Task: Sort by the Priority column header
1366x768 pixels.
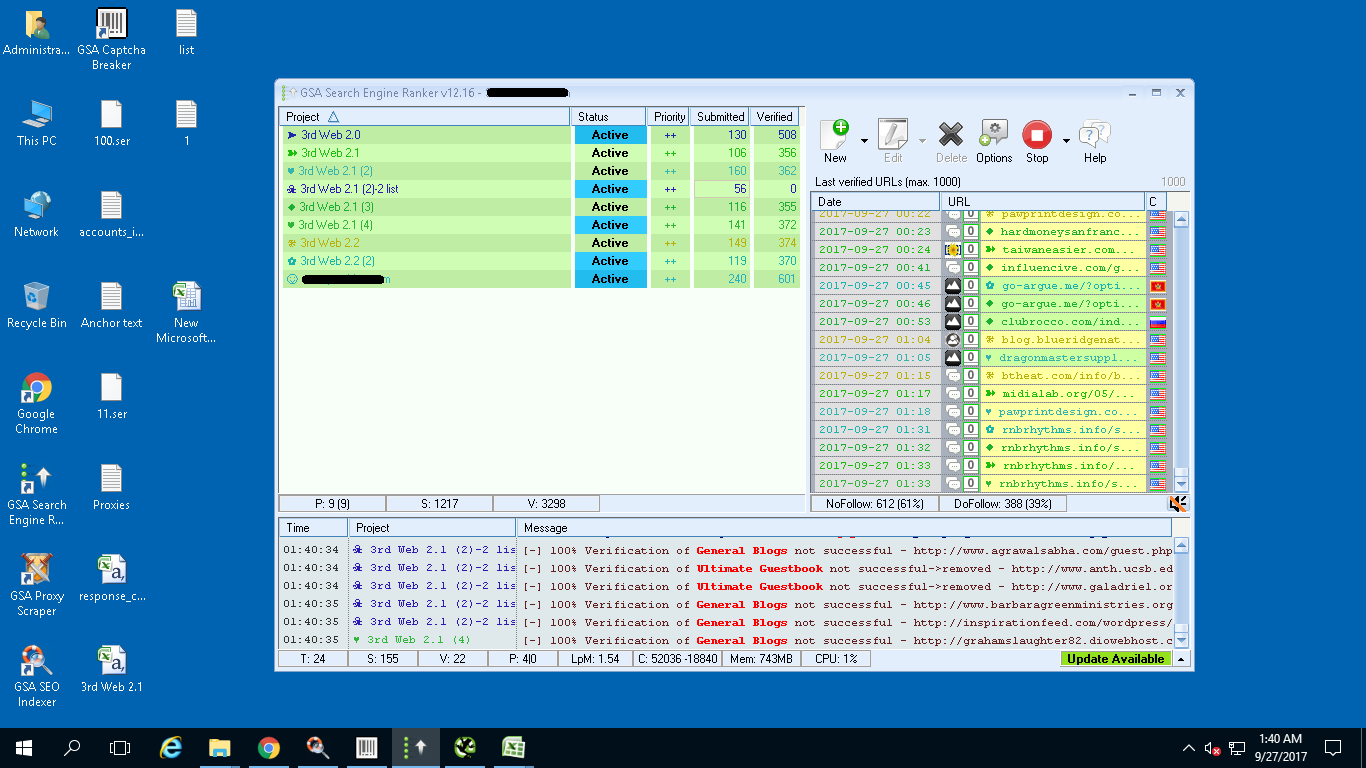Action: [x=669, y=117]
